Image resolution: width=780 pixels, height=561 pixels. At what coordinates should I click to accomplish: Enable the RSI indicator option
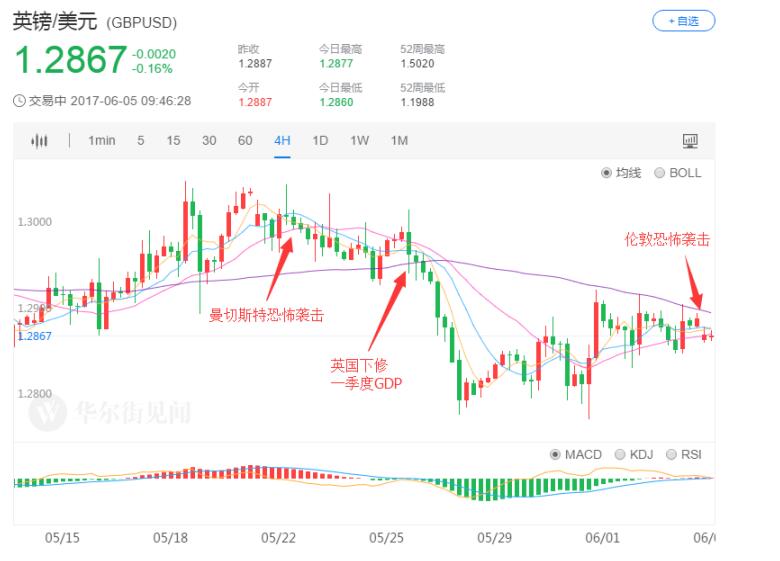(x=670, y=455)
